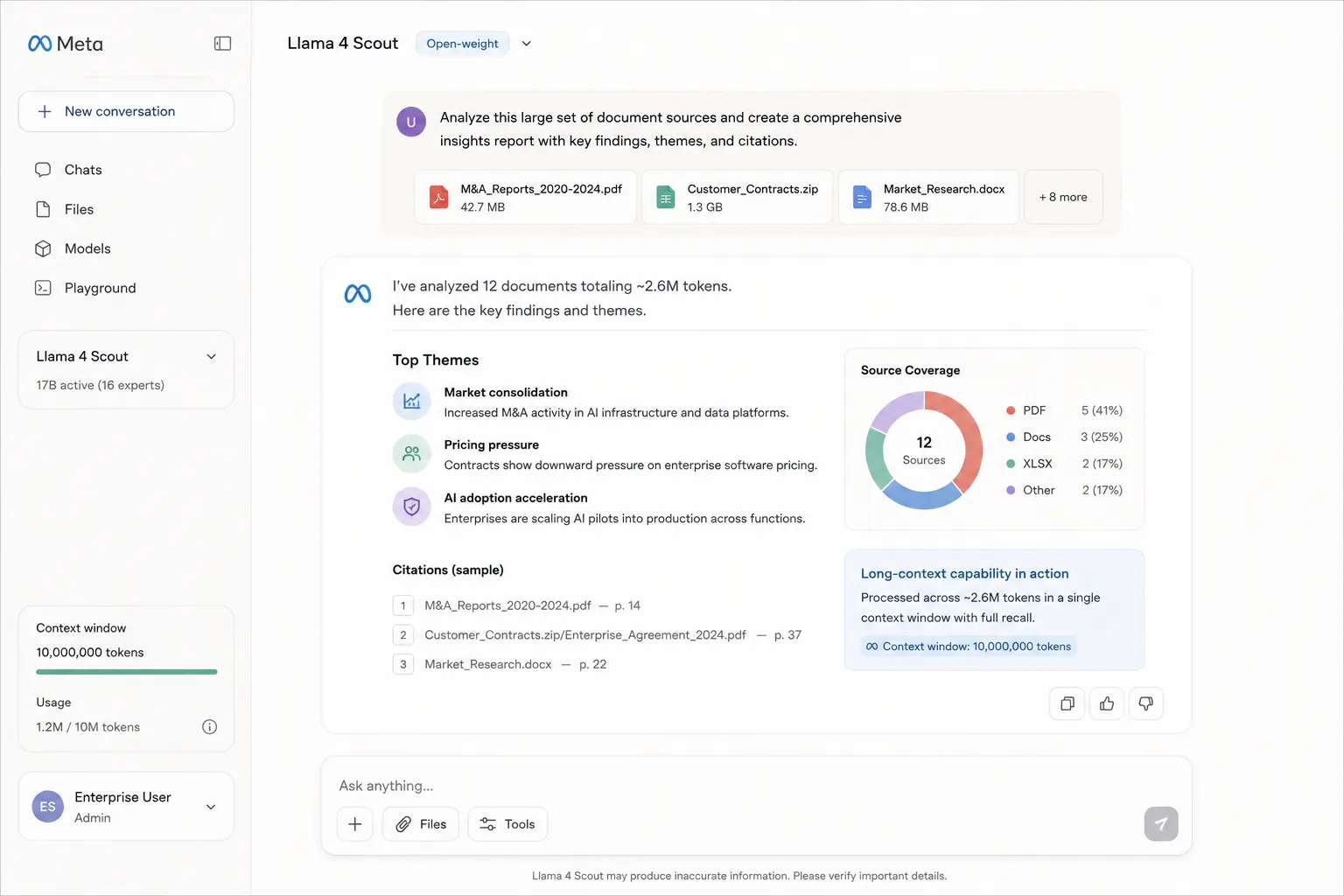1344x896 pixels.
Task: Click the 'Top Themes' heading
Action: (x=436, y=360)
